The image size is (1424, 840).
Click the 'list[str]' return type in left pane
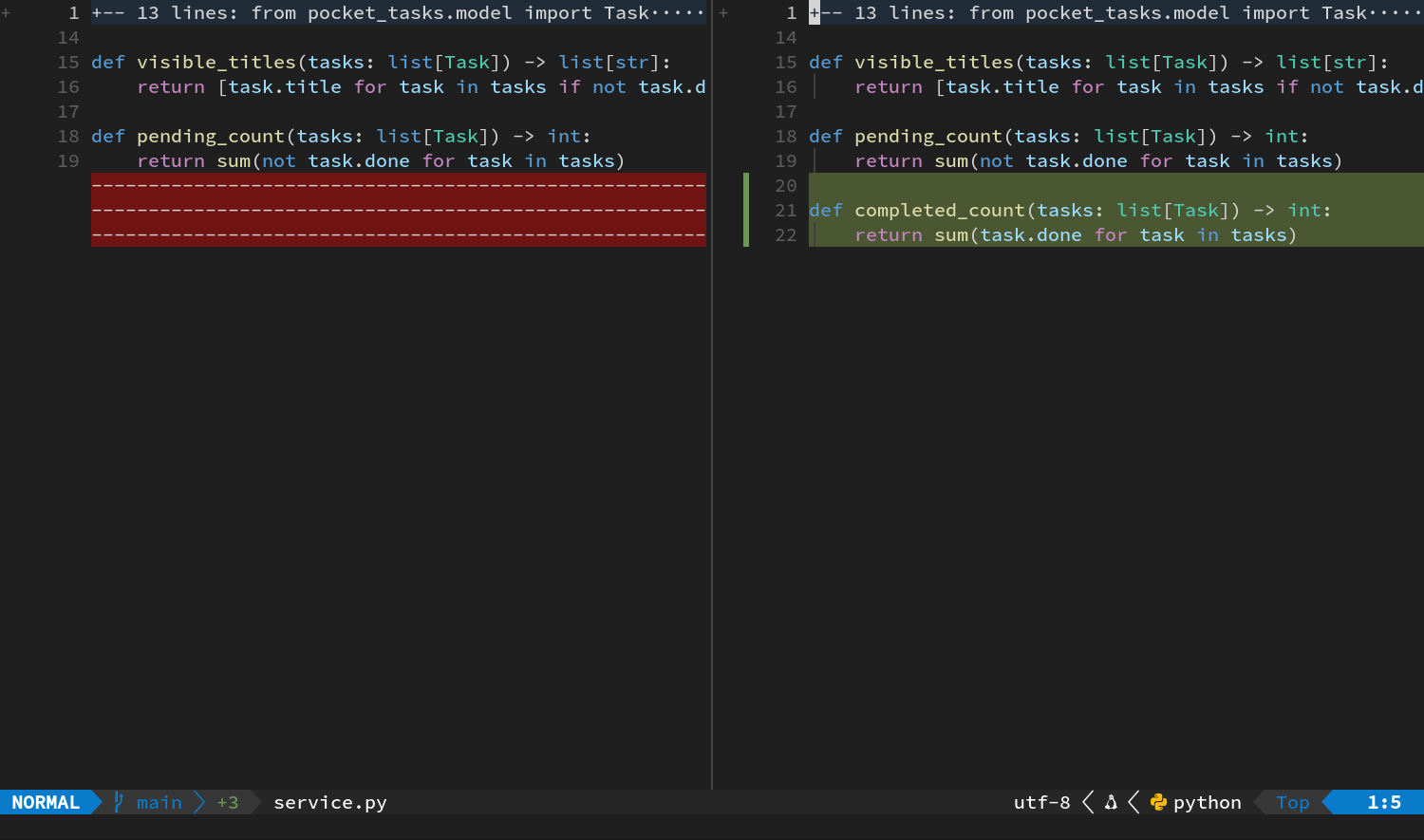pyautogui.click(x=609, y=63)
